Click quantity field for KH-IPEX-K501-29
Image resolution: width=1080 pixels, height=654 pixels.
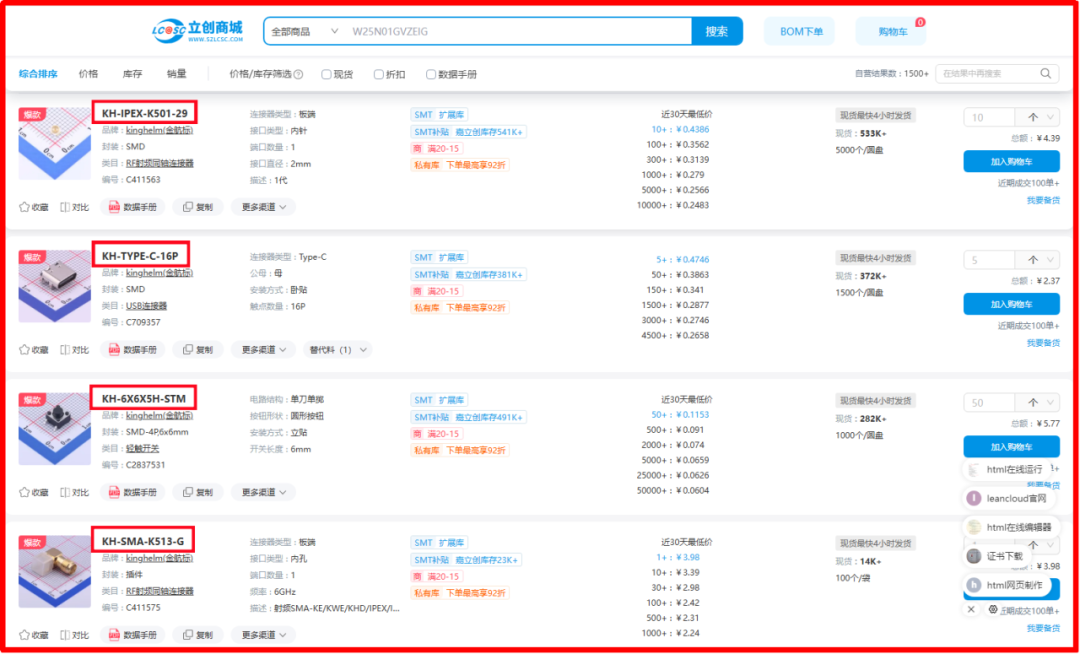tap(989, 118)
